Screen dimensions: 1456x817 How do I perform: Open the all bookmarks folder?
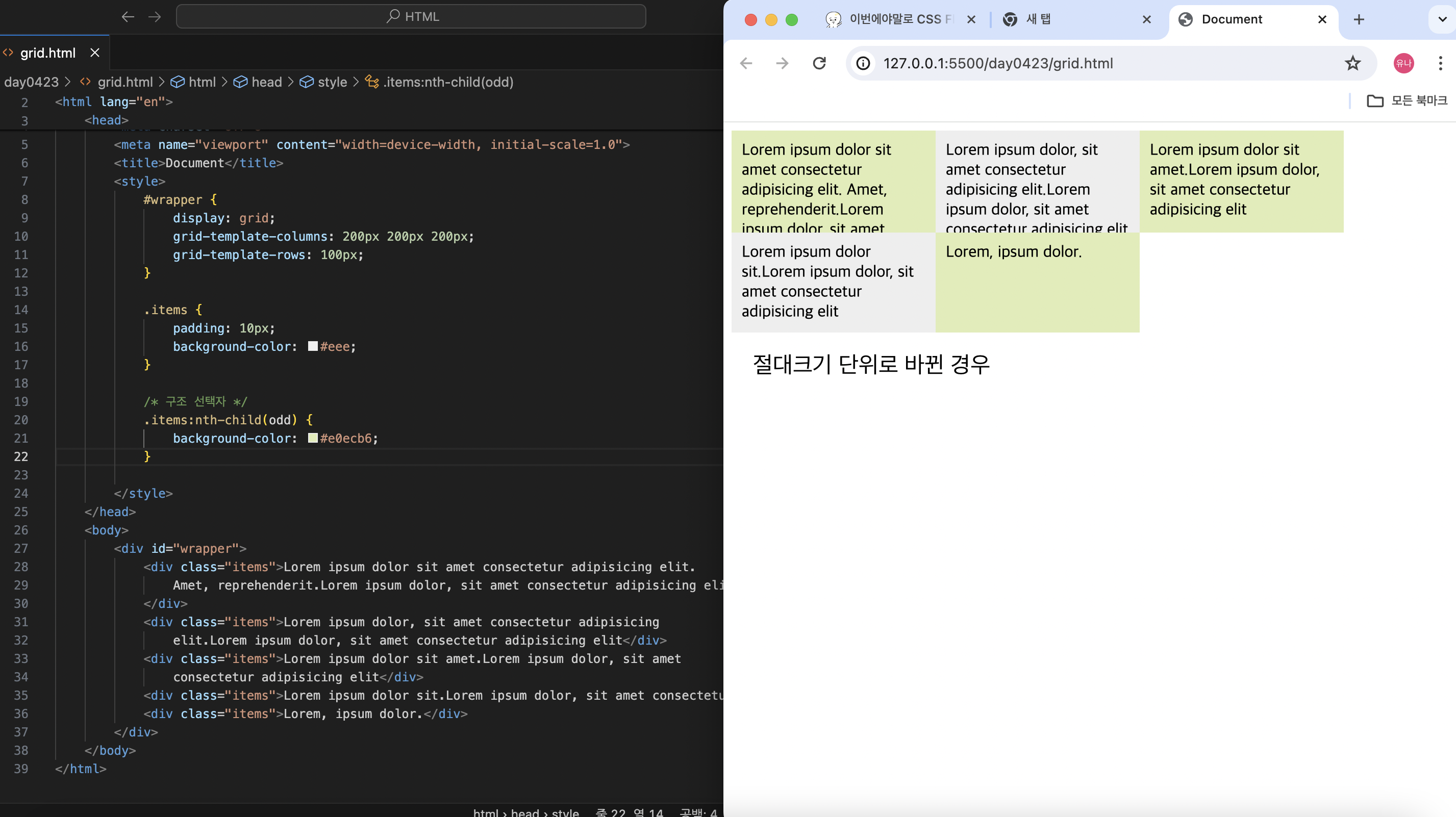pos(1407,100)
